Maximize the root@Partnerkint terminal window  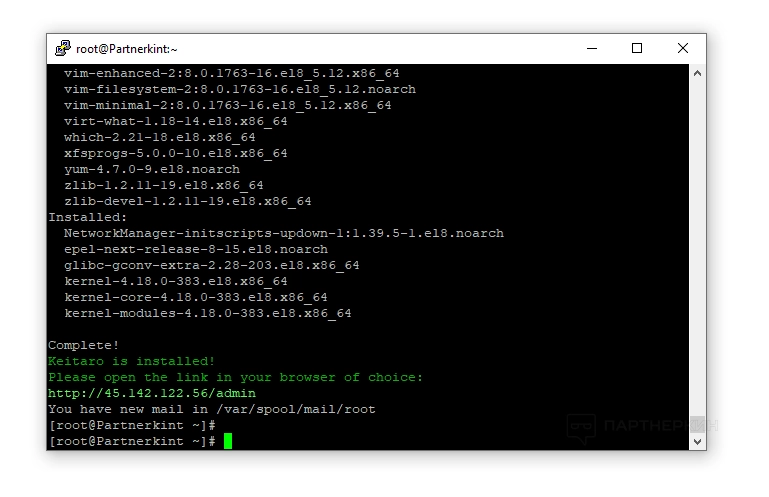[637, 49]
